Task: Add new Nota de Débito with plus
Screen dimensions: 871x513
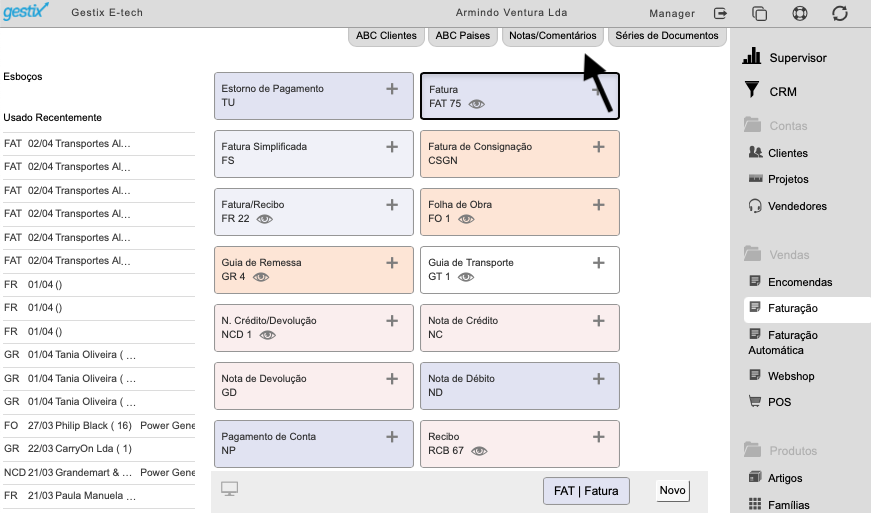Action: 599,379
